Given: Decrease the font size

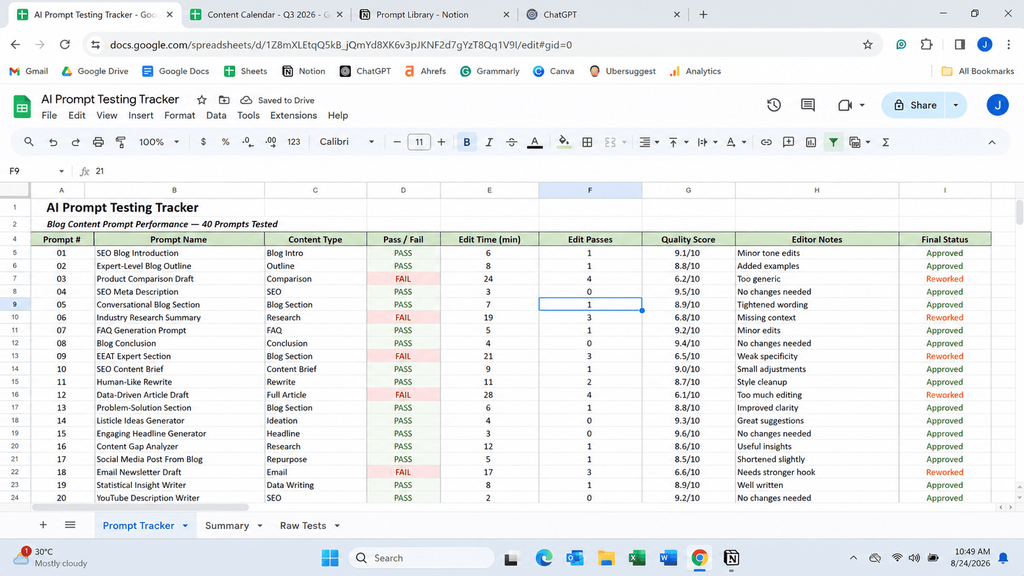Looking at the screenshot, I should pyautogui.click(x=396, y=142).
